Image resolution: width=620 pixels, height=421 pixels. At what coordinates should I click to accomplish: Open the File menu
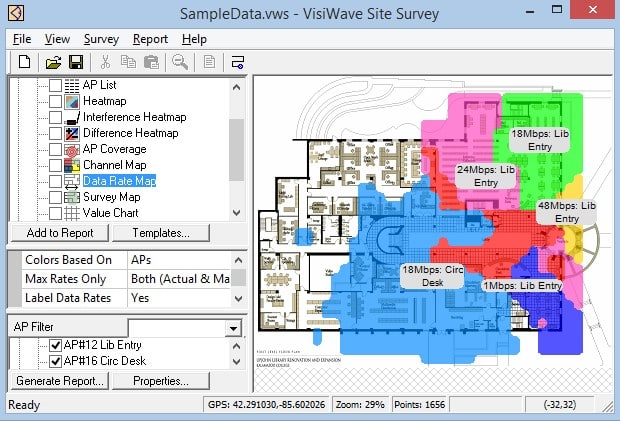[22, 39]
